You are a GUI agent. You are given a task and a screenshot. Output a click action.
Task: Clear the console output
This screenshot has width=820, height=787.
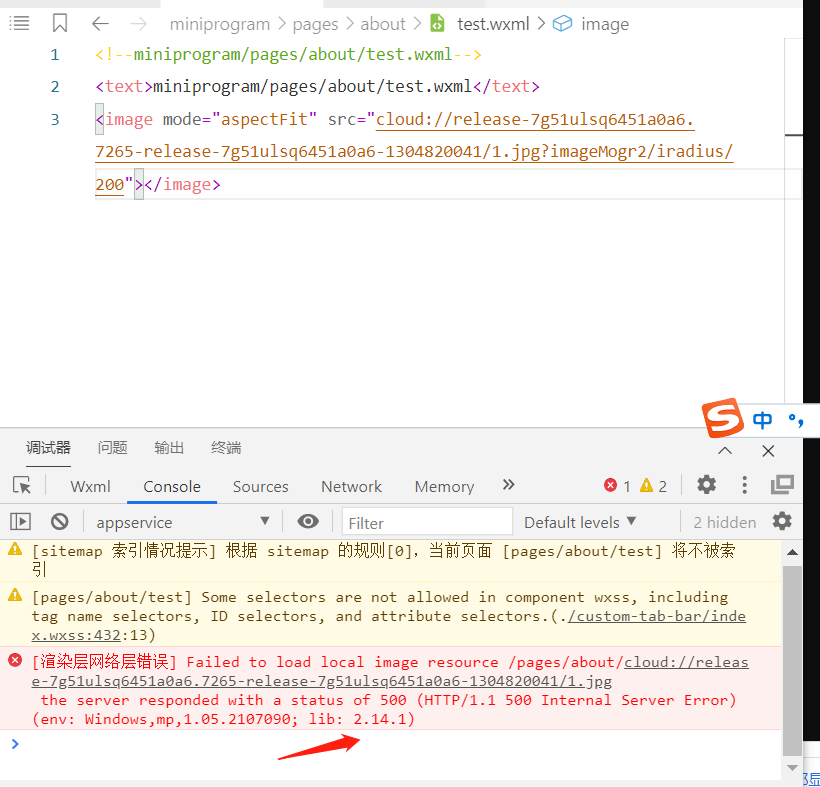click(60, 521)
